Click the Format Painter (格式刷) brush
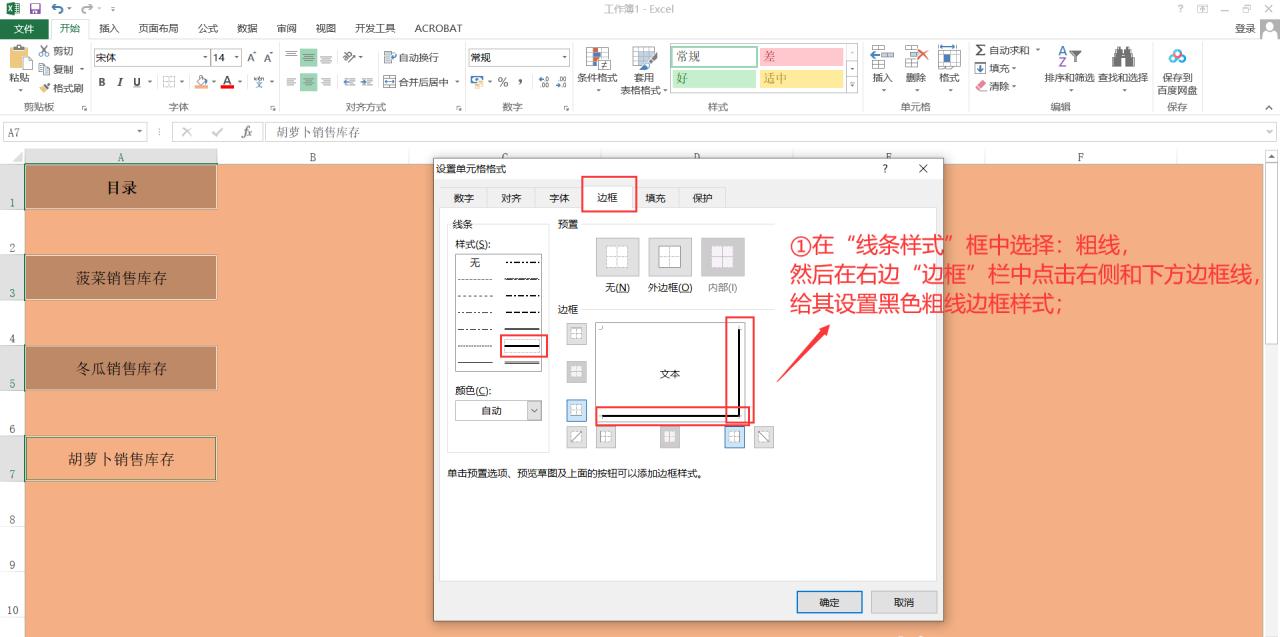This screenshot has width=1280, height=637. point(45,88)
